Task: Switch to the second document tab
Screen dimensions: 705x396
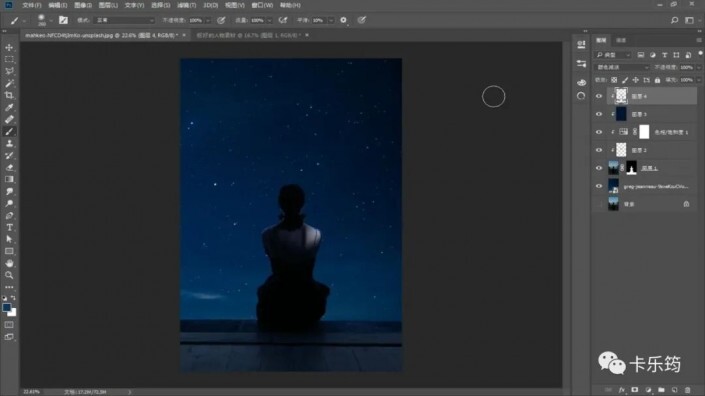Action: point(249,35)
